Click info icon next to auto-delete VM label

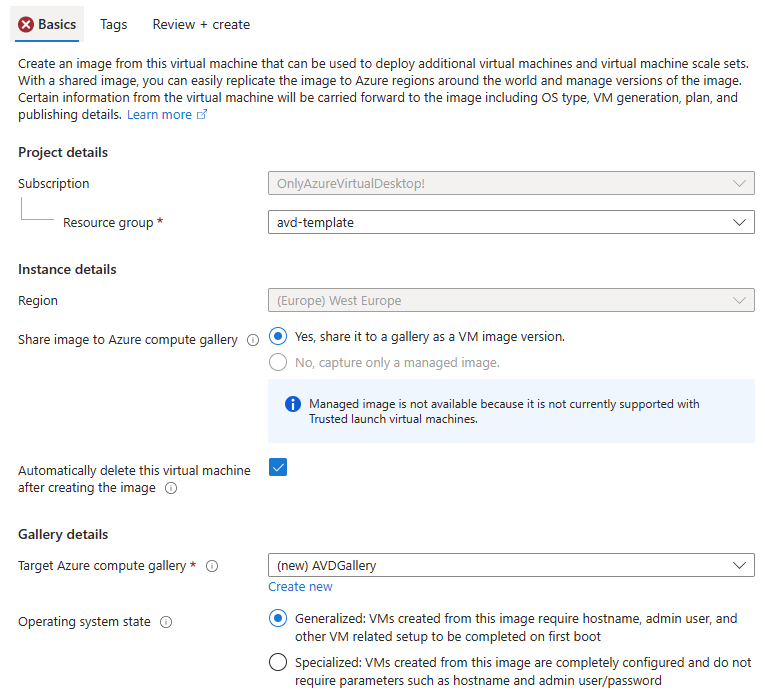171,488
